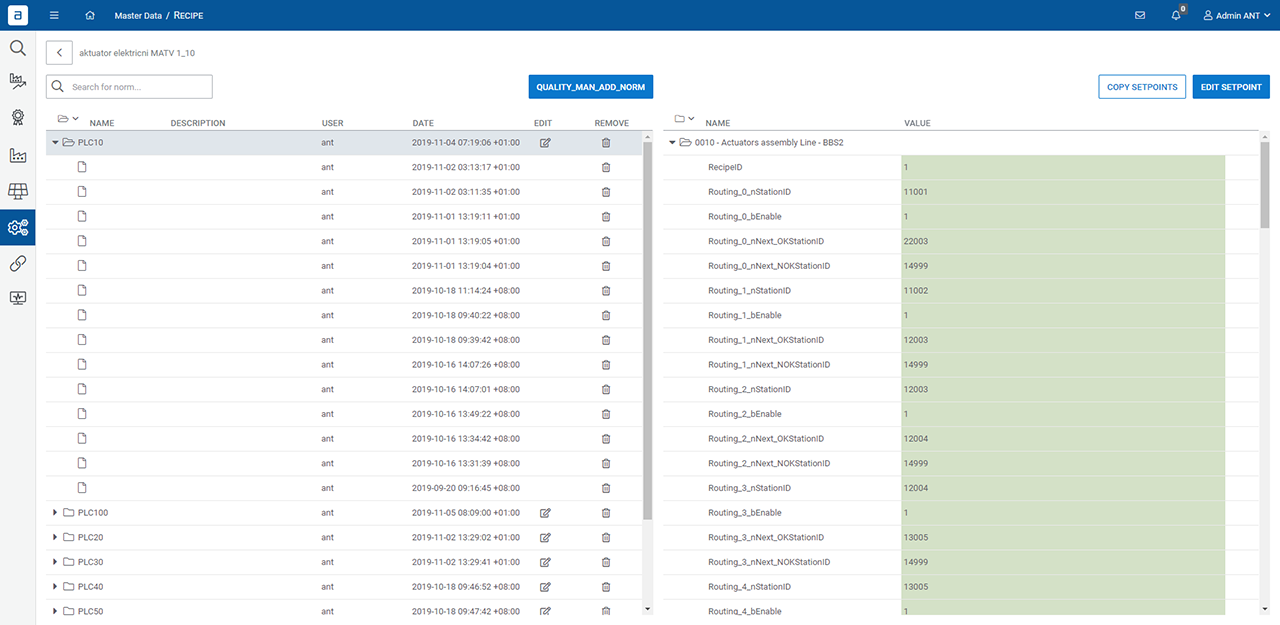Screen dimensions: 1280x625
Task: Click the QUALITY_MAN_ADD_NORM button
Action: (590, 87)
